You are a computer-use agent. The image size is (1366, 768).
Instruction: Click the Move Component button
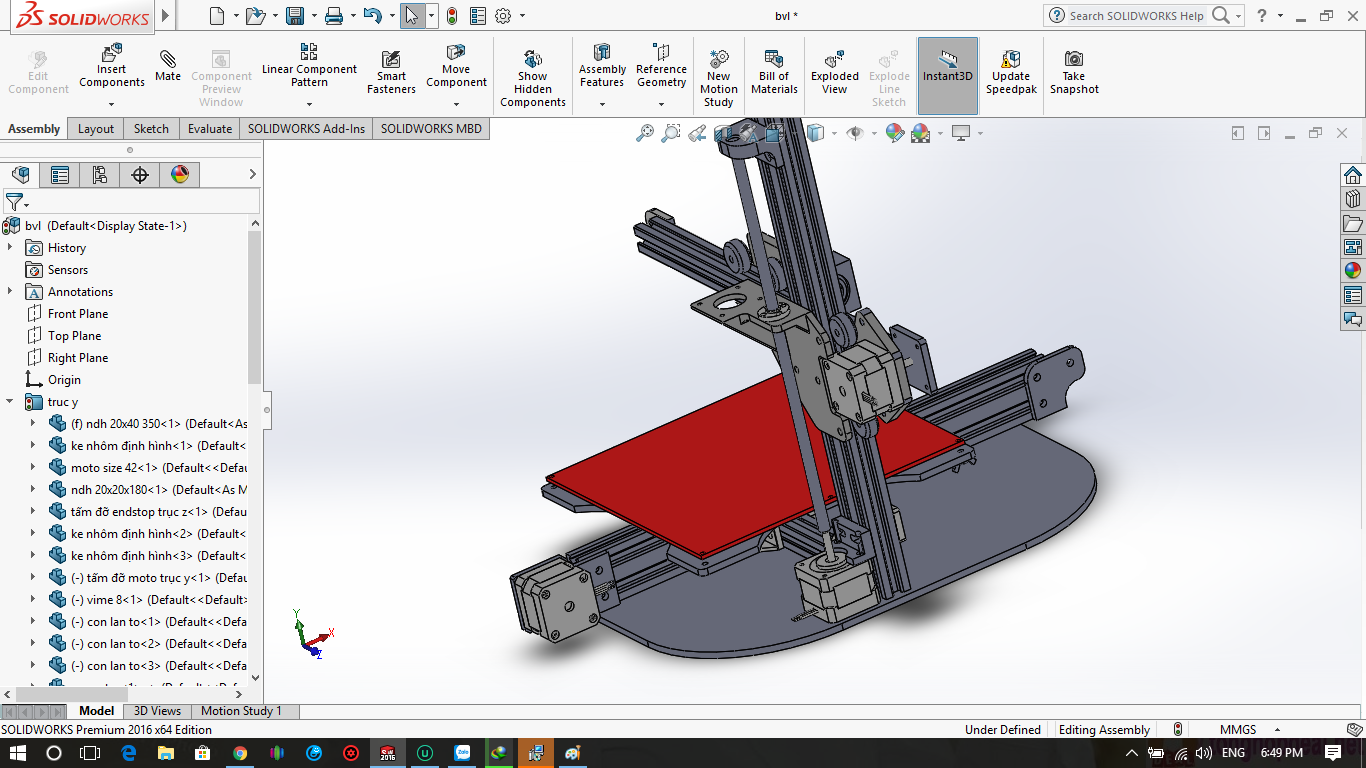(456, 66)
